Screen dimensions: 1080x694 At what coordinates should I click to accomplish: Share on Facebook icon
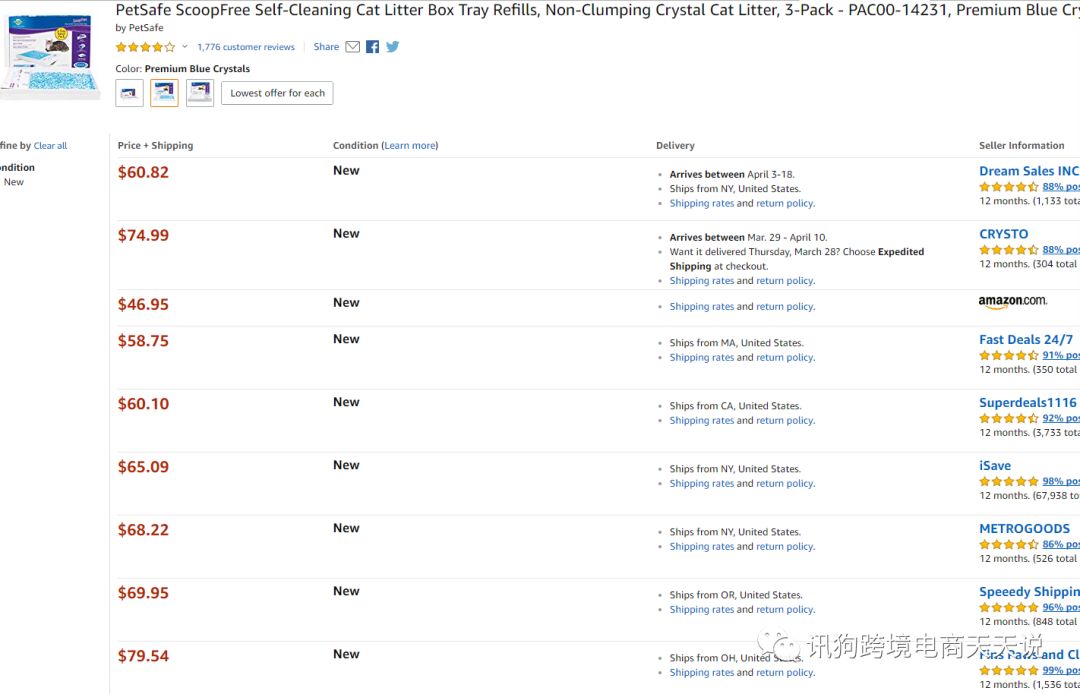coord(373,47)
